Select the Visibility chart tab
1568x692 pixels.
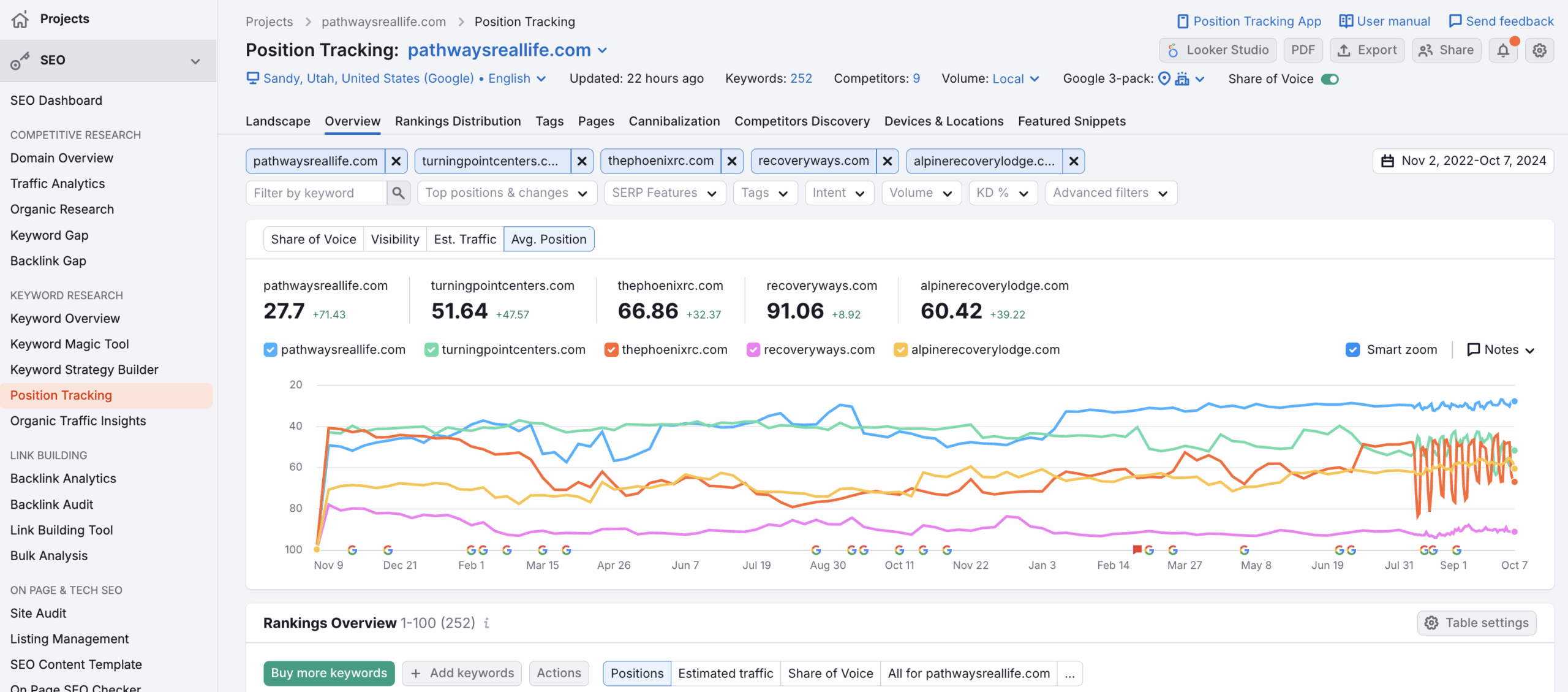click(394, 239)
